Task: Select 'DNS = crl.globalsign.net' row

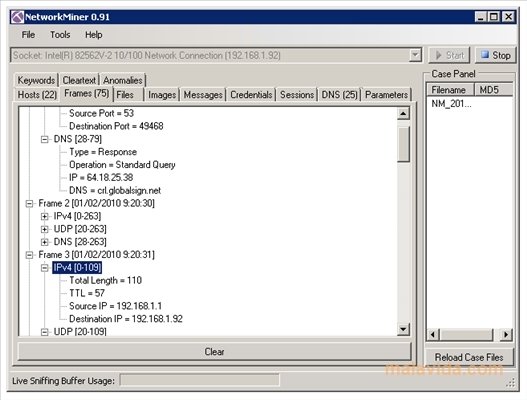Action: 115,191
